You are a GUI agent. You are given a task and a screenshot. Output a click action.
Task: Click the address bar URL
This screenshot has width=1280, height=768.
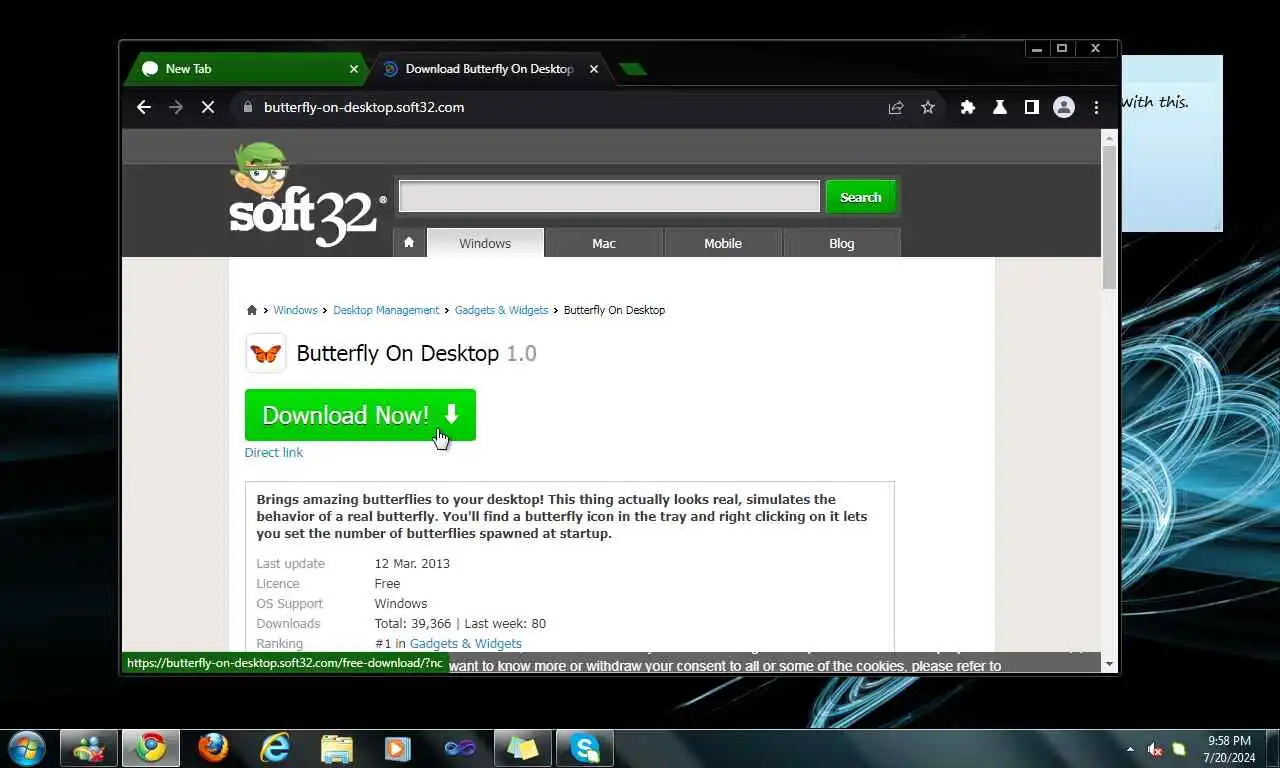coord(364,107)
